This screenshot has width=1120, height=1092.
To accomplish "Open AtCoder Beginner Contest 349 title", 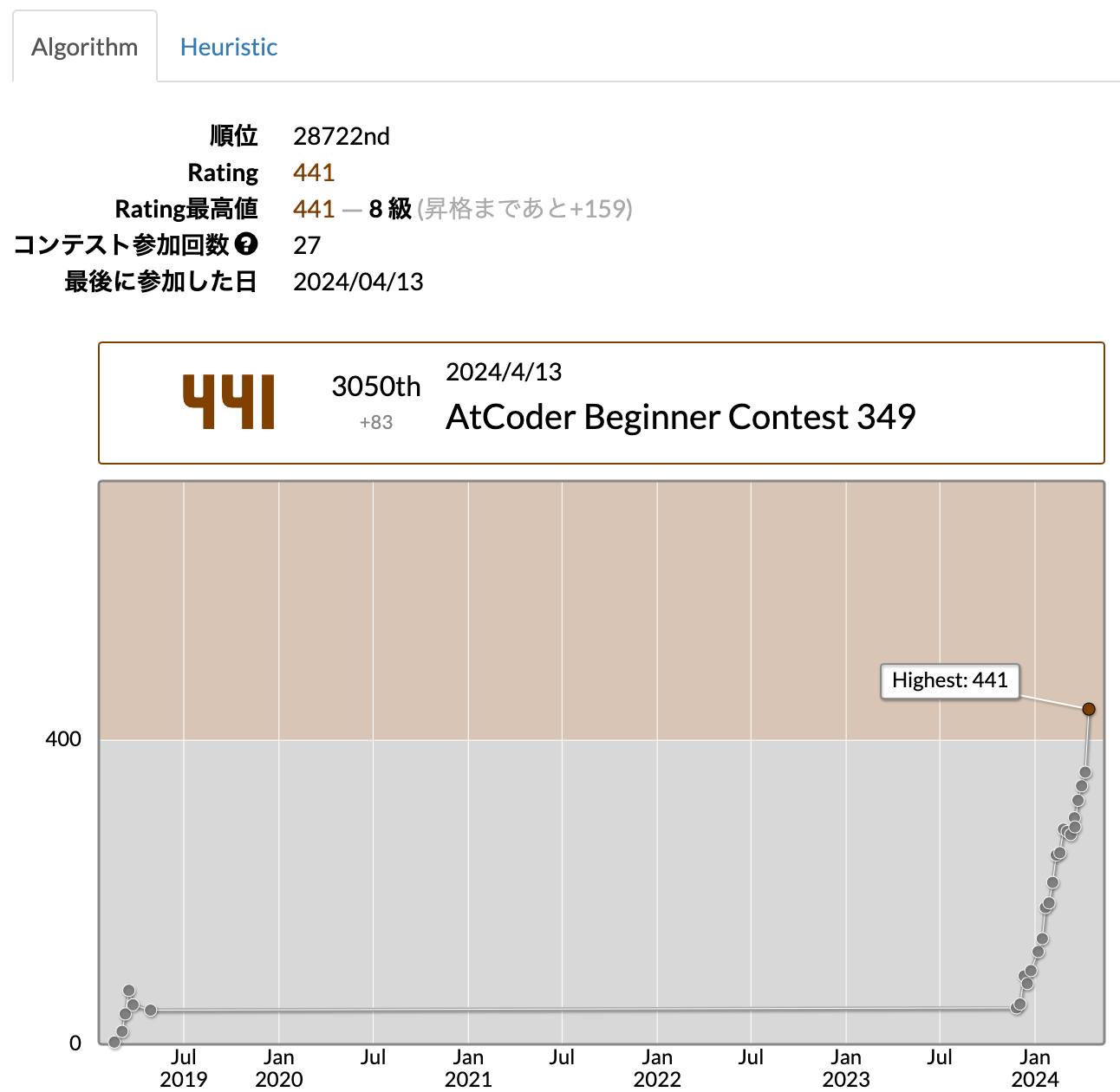I will click(680, 417).
